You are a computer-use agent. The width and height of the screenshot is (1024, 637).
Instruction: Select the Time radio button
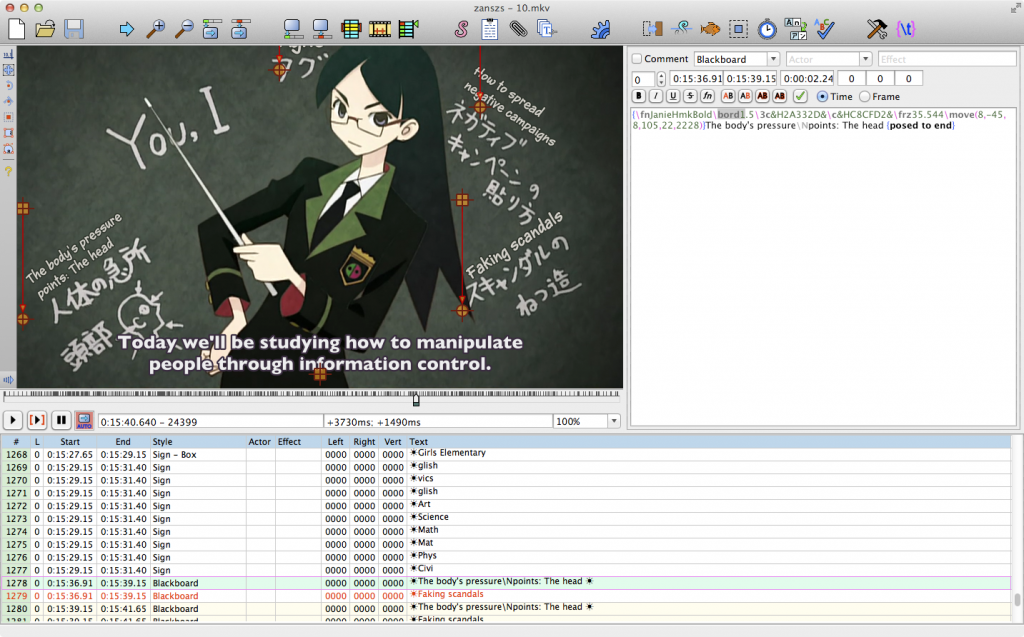click(x=823, y=97)
